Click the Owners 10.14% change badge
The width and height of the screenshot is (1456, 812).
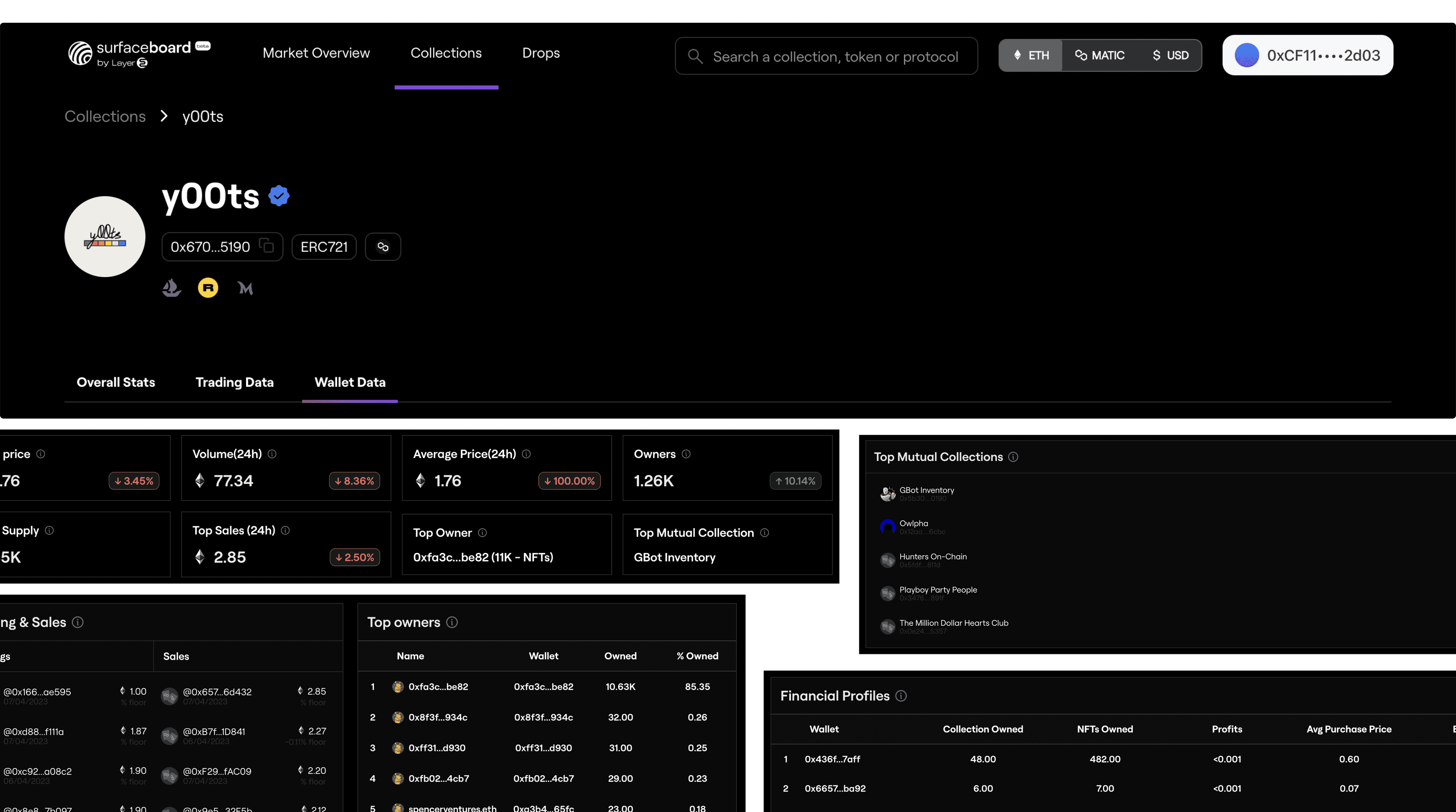pyautogui.click(x=795, y=481)
